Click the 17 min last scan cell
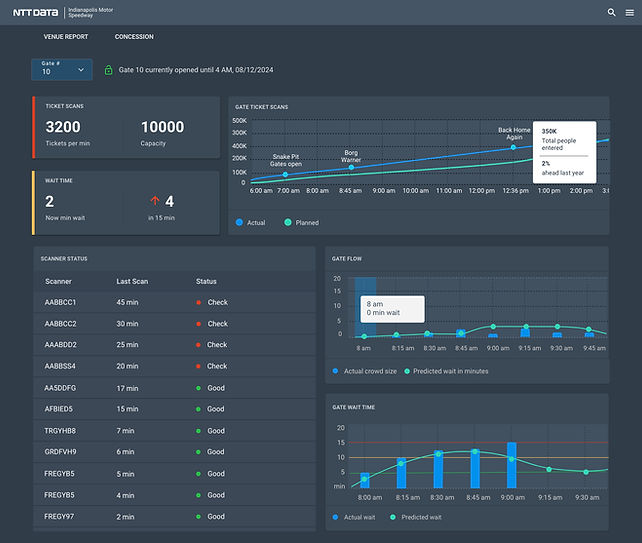This screenshot has height=543, width=642. click(x=127, y=388)
